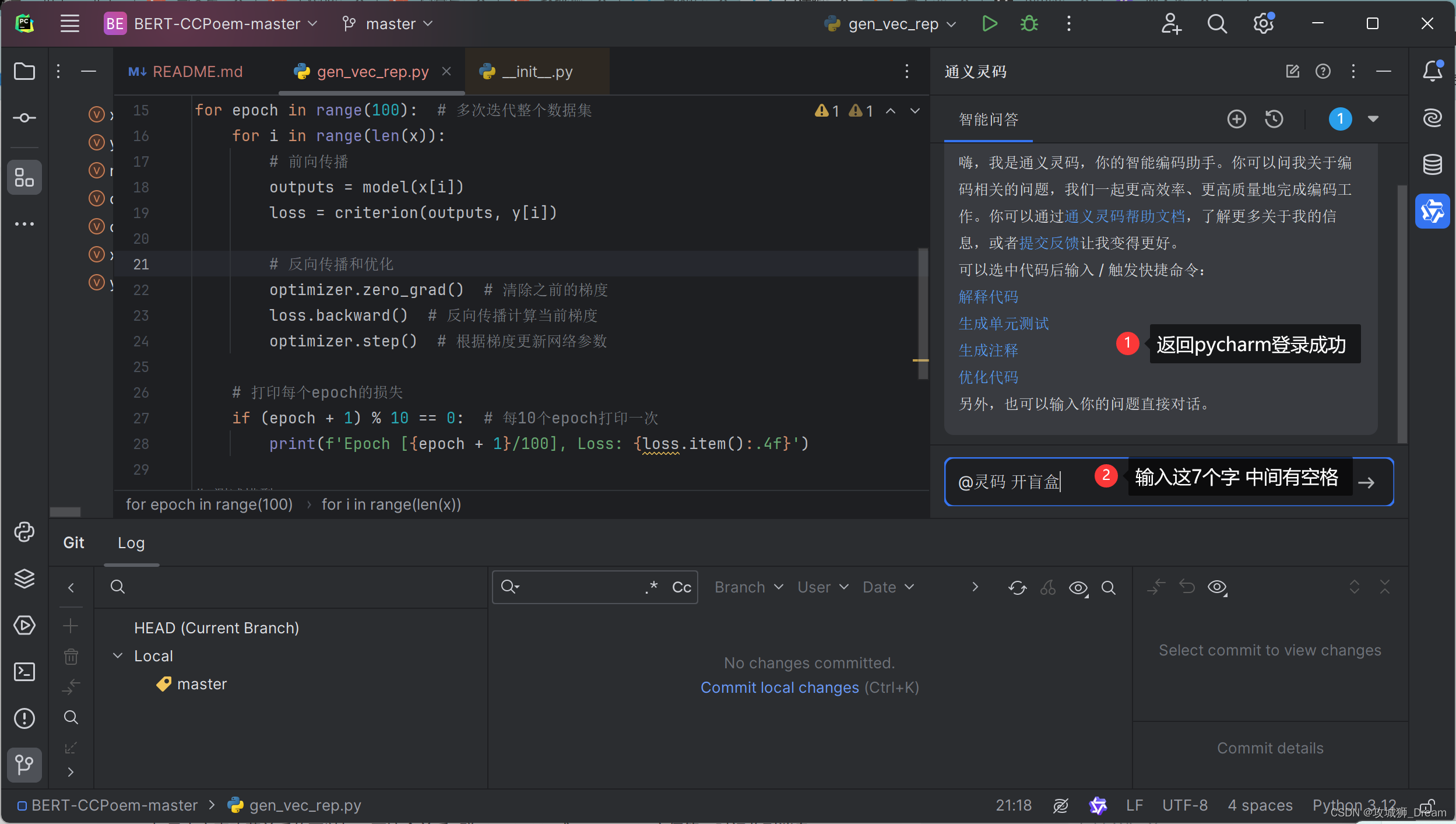Refresh the Git log

[x=1018, y=588]
